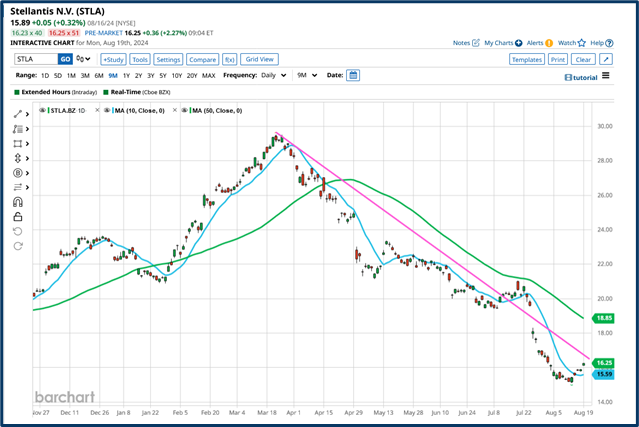Click the GO button
639x427 pixels.
click(65, 59)
